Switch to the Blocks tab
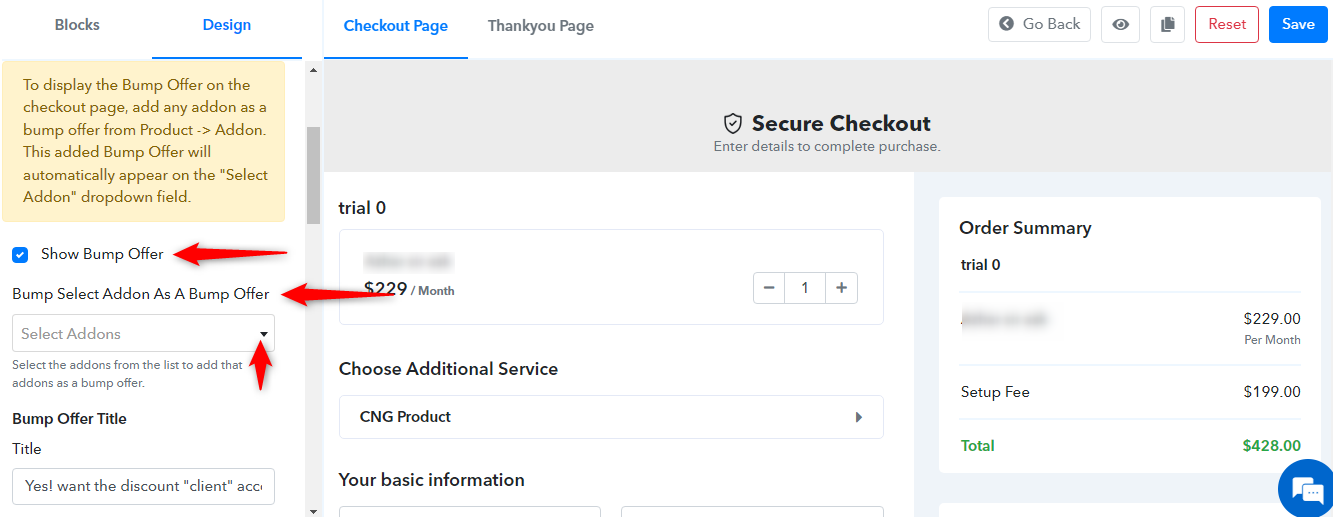 coord(77,25)
